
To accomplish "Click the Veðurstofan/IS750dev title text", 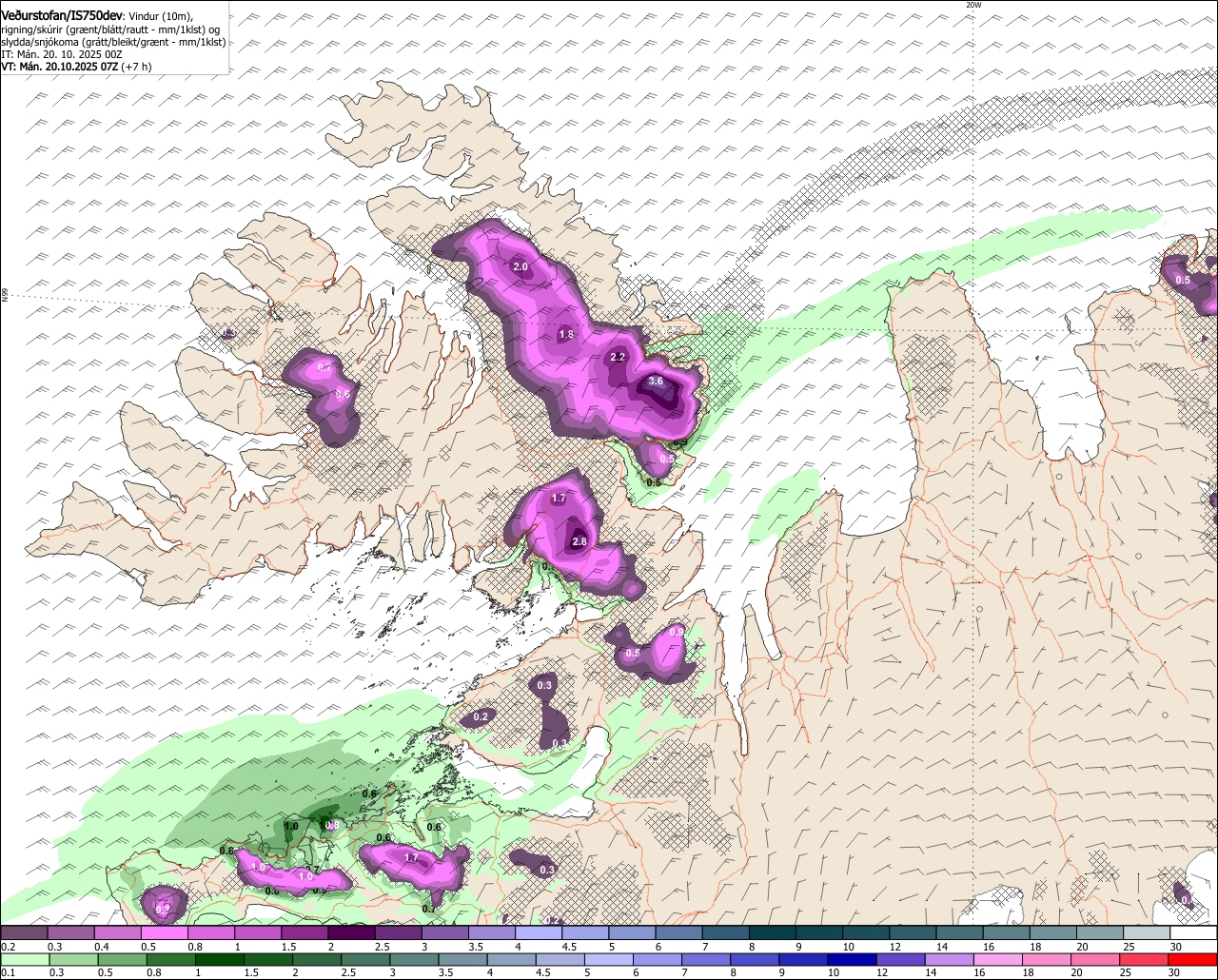I will 62,16.
